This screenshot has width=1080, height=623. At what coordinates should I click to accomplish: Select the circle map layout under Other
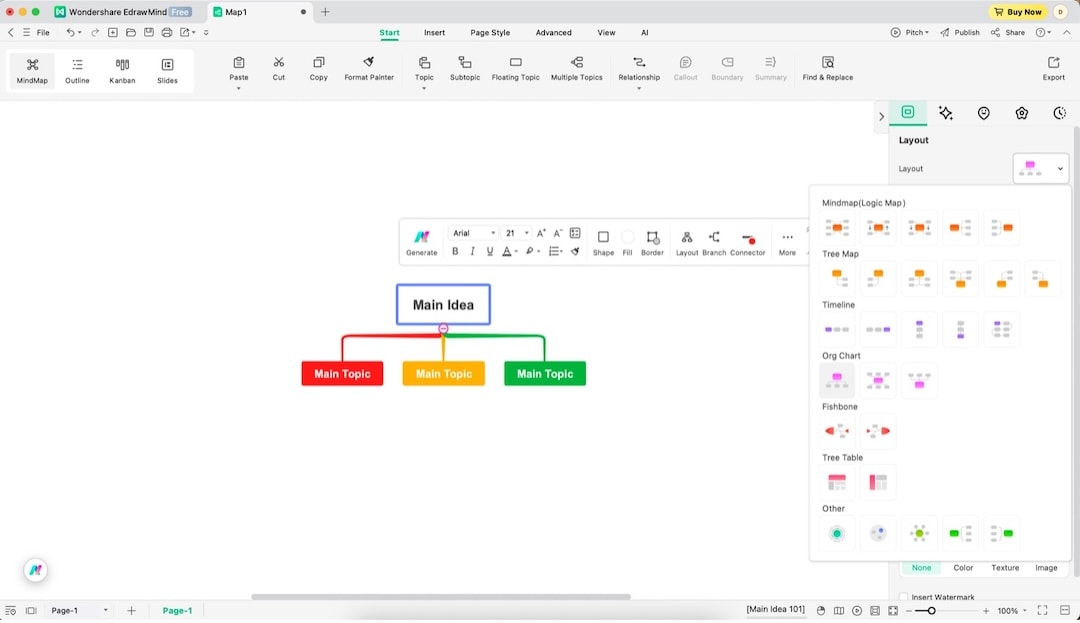click(x=837, y=533)
